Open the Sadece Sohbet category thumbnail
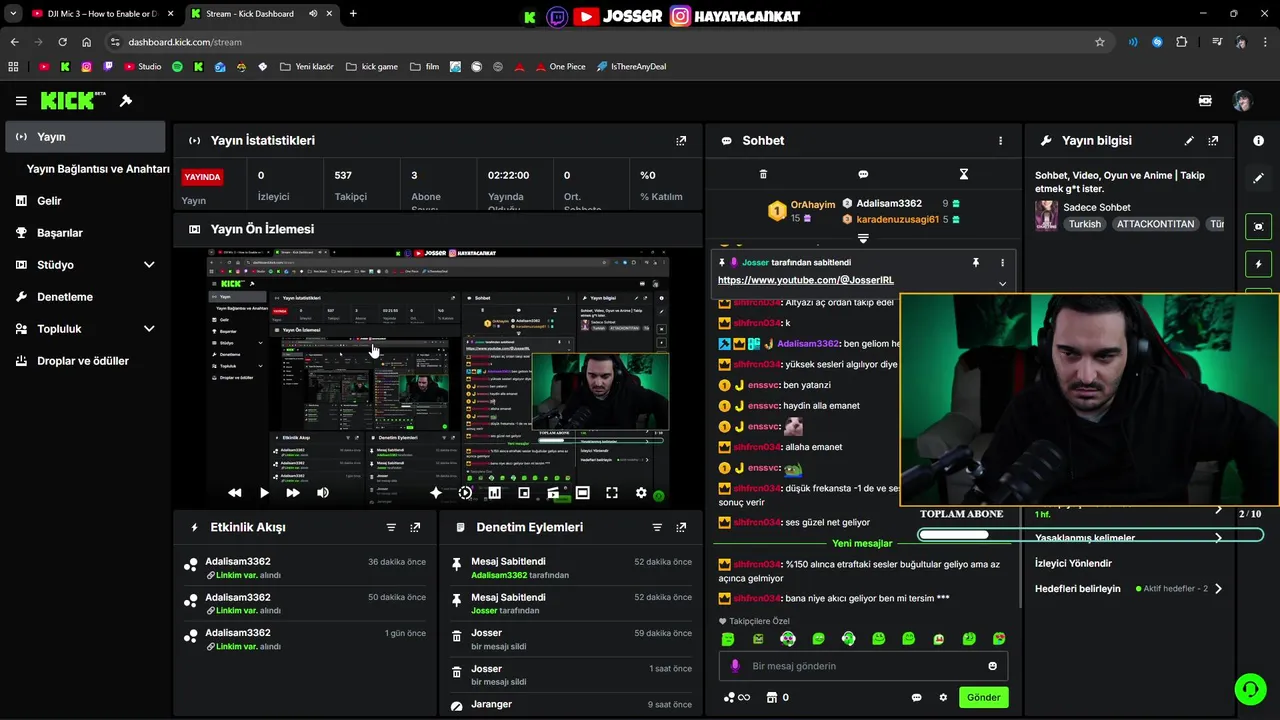The width and height of the screenshot is (1280, 720). [1046, 215]
